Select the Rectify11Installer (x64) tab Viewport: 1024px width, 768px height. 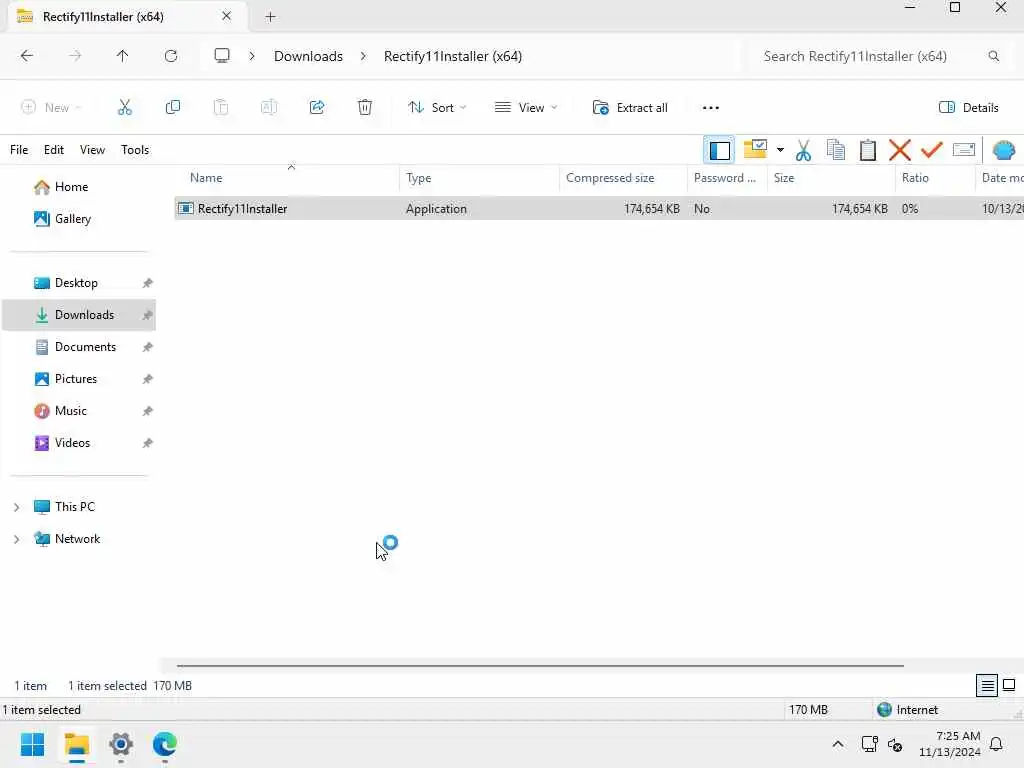pyautogui.click(x=127, y=16)
